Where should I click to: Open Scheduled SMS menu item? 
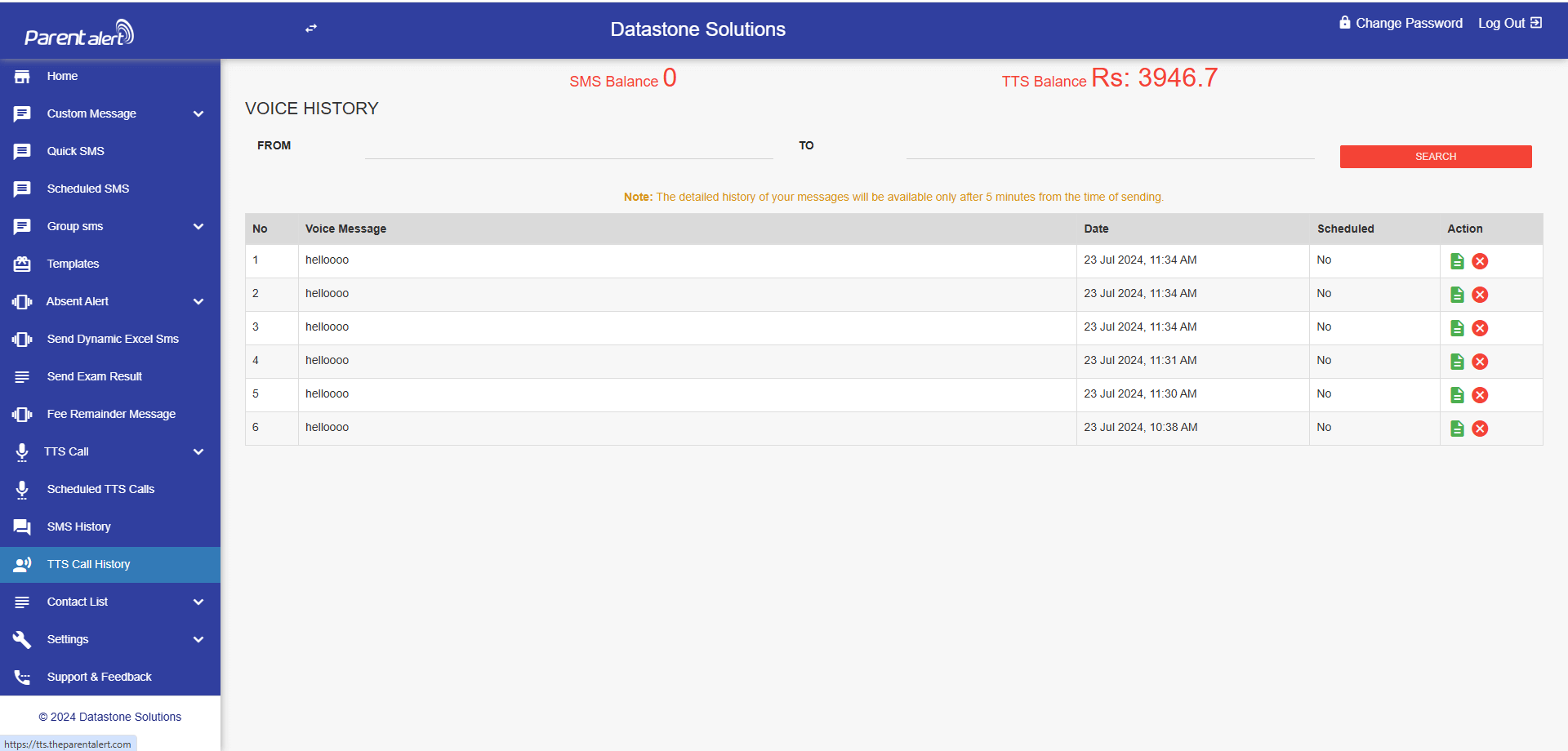point(110,189)
